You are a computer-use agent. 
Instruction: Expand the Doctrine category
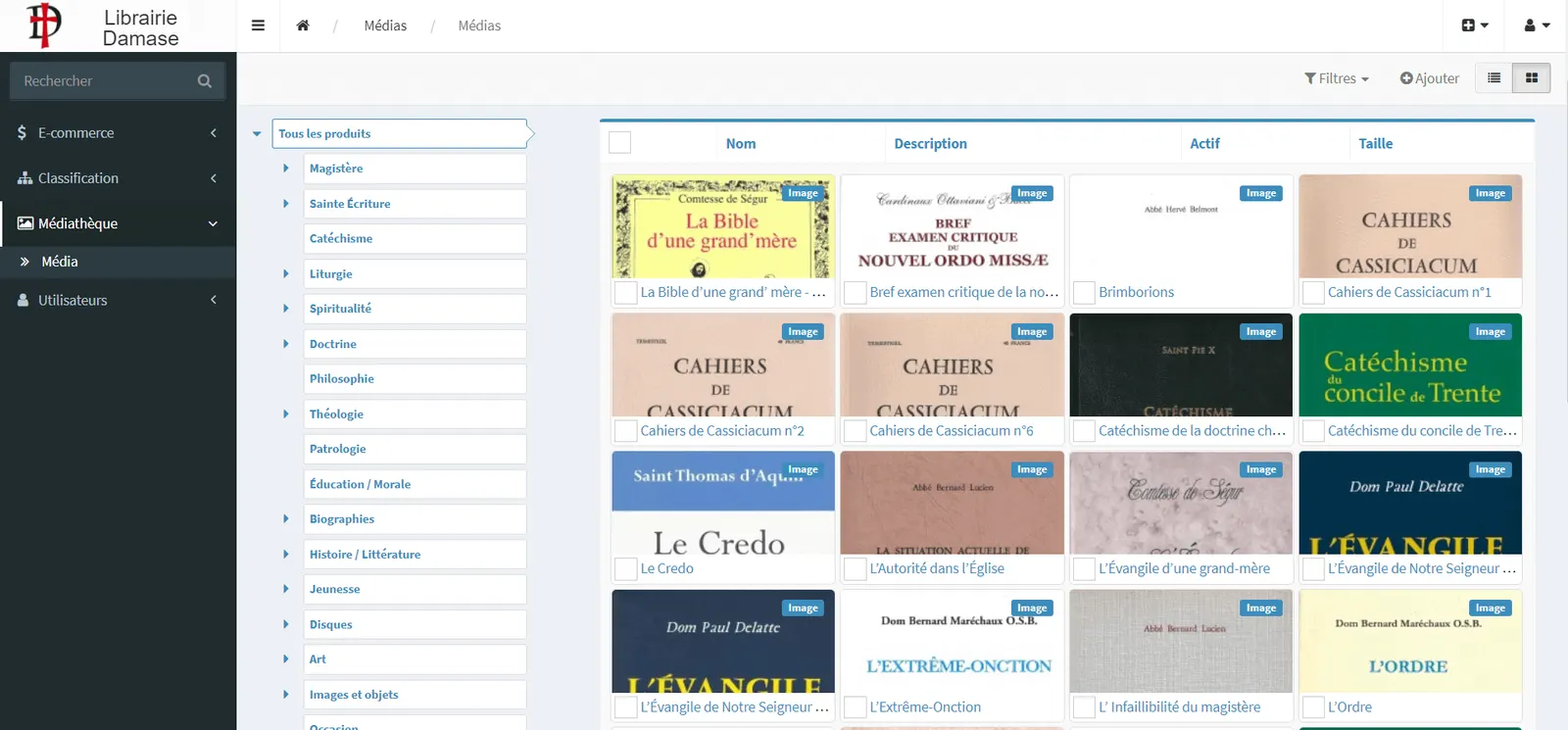286,344
